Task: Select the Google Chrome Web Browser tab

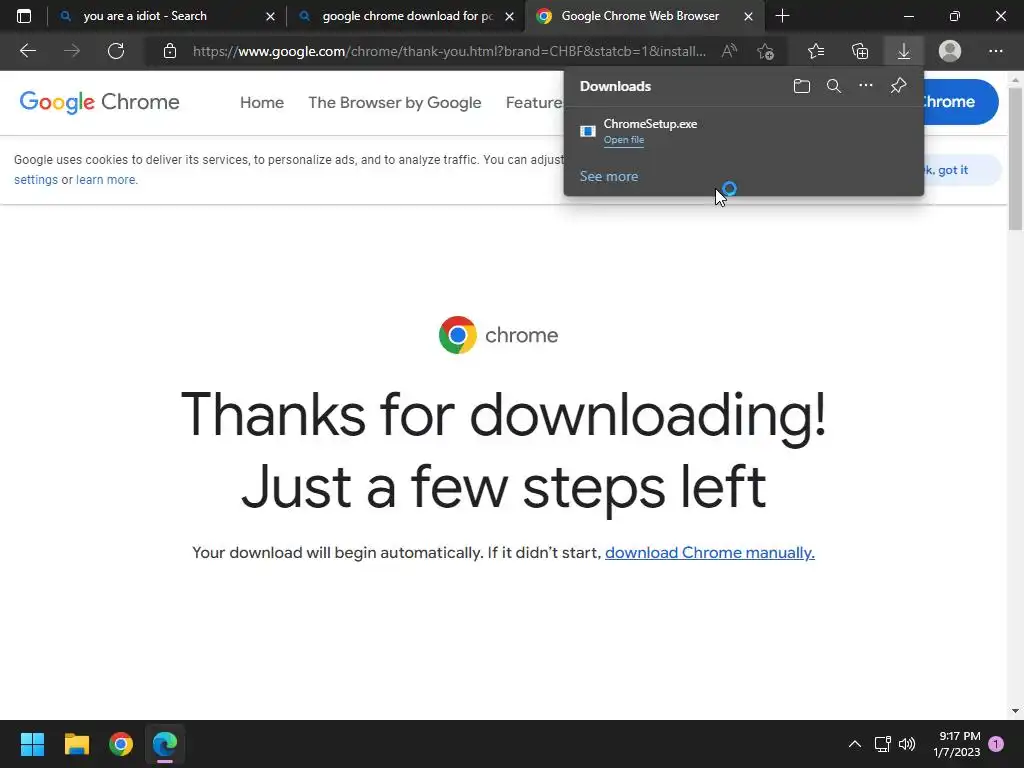Action: point(645,16)
